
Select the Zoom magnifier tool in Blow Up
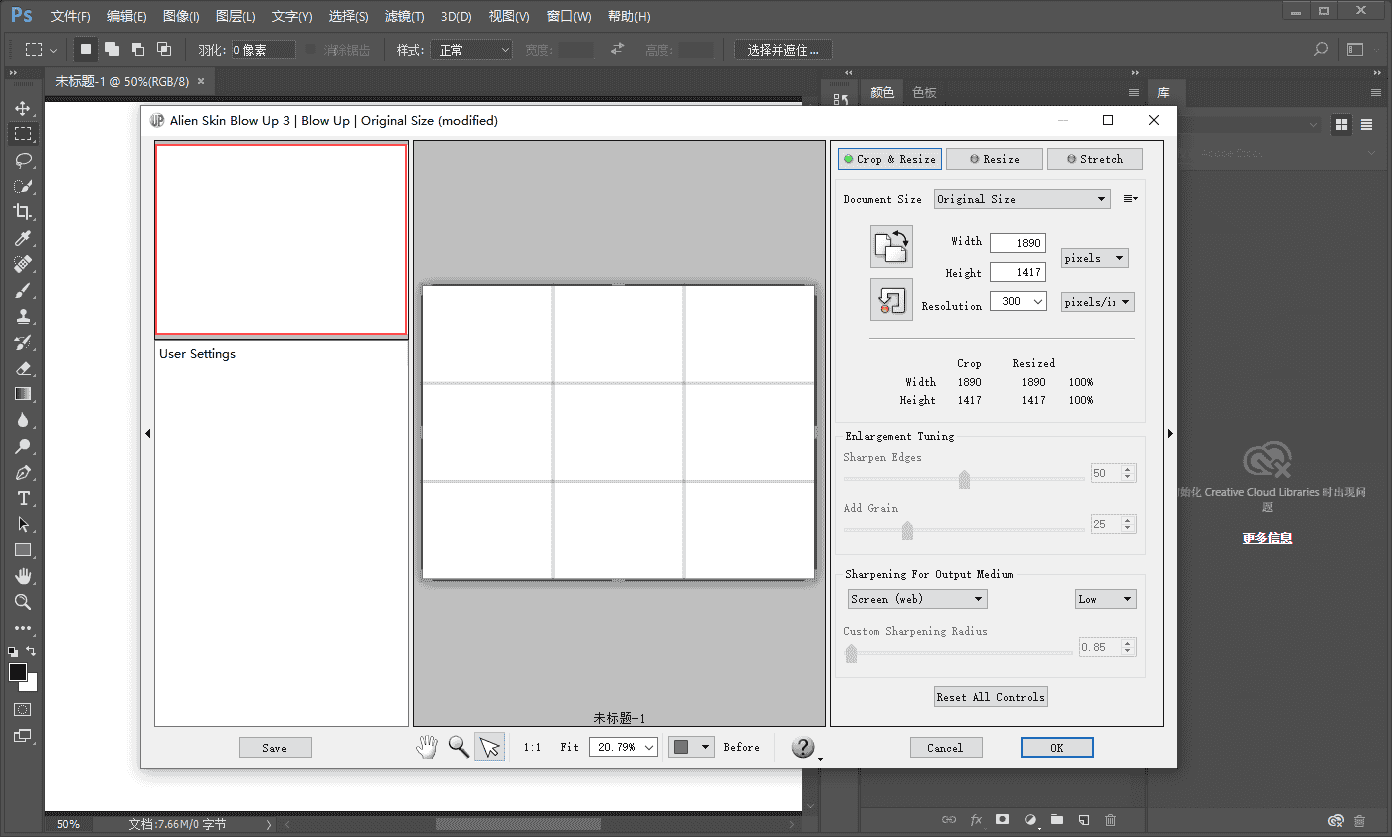tap(458, 747)
